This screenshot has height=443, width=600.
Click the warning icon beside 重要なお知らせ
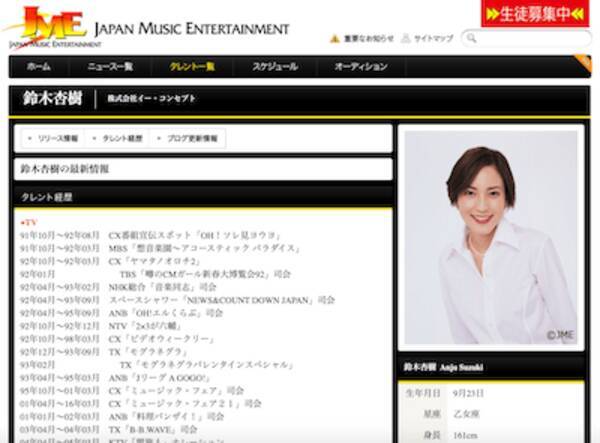tap(335, 39)
